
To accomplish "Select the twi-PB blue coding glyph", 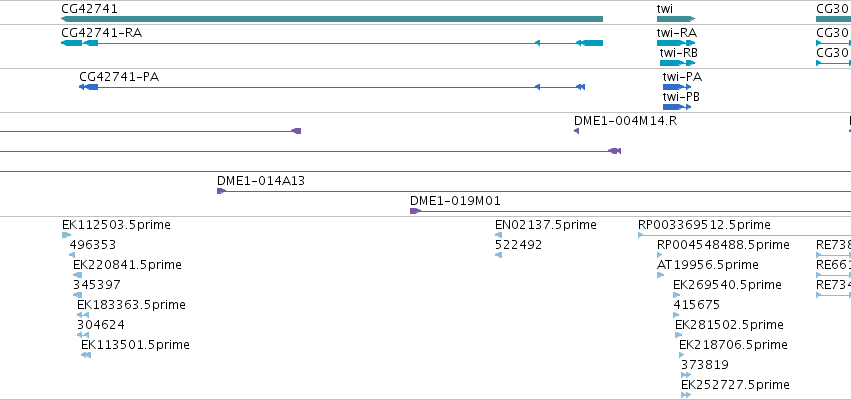I will click(677, 107).
